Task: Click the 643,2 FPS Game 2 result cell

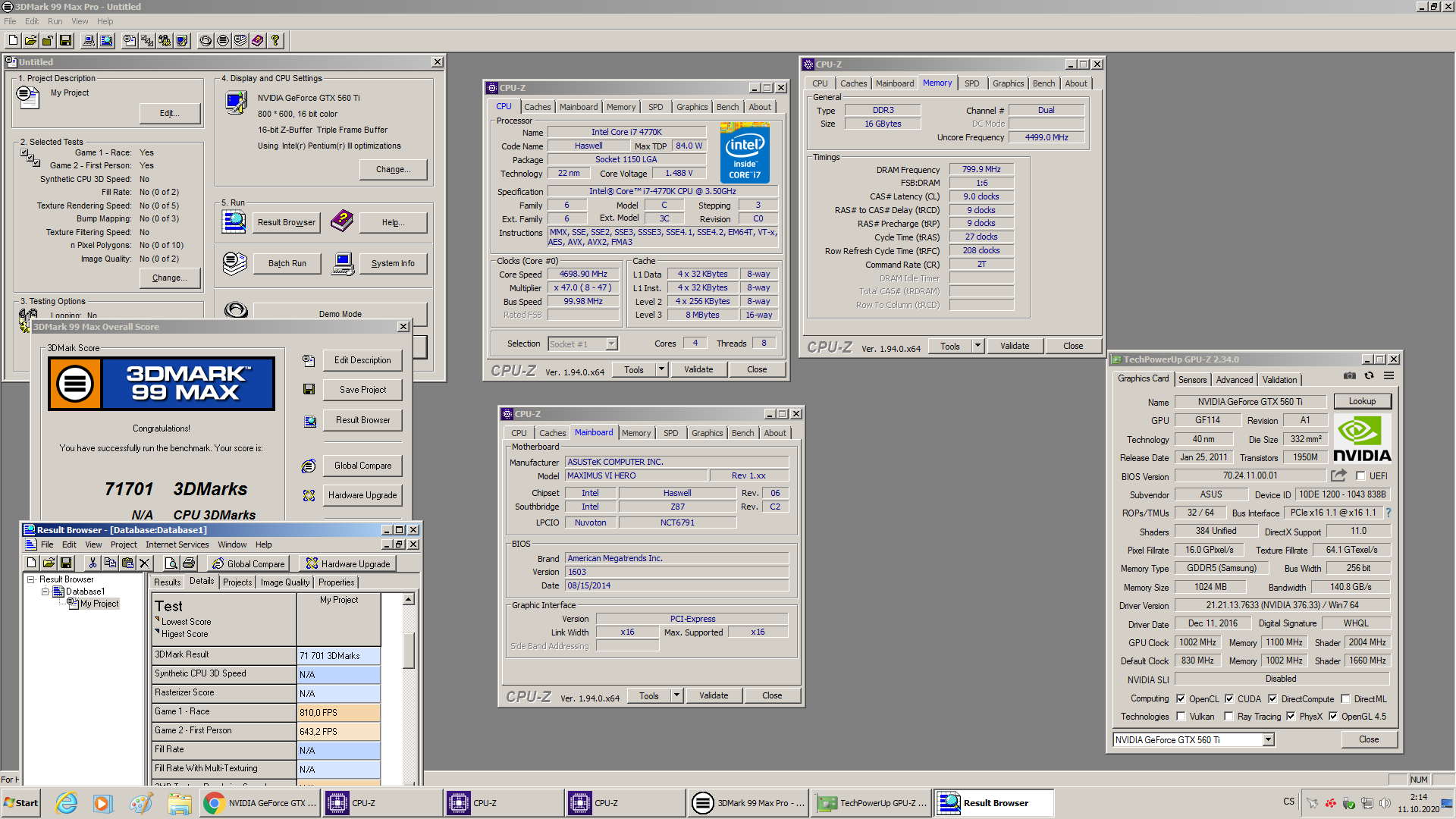Action: click(x=338, y=732)
